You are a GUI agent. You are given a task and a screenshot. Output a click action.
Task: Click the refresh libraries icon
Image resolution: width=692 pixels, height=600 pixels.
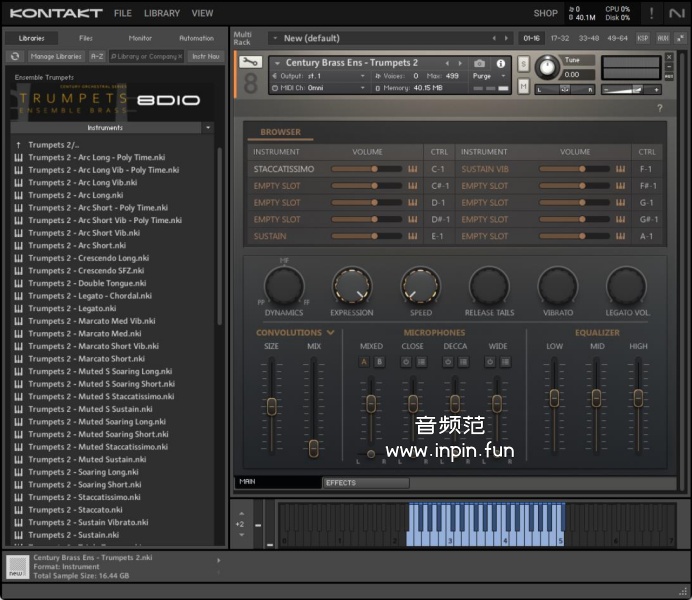click(x=15, y=56)
